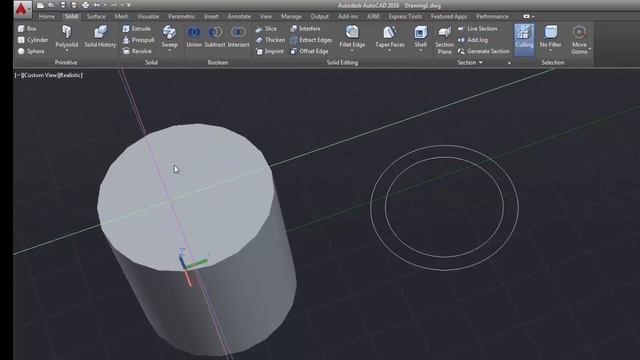The width and height of the screenshot is (640, 360).
Task: Start the Imprint command
Action: click(269, 51)
